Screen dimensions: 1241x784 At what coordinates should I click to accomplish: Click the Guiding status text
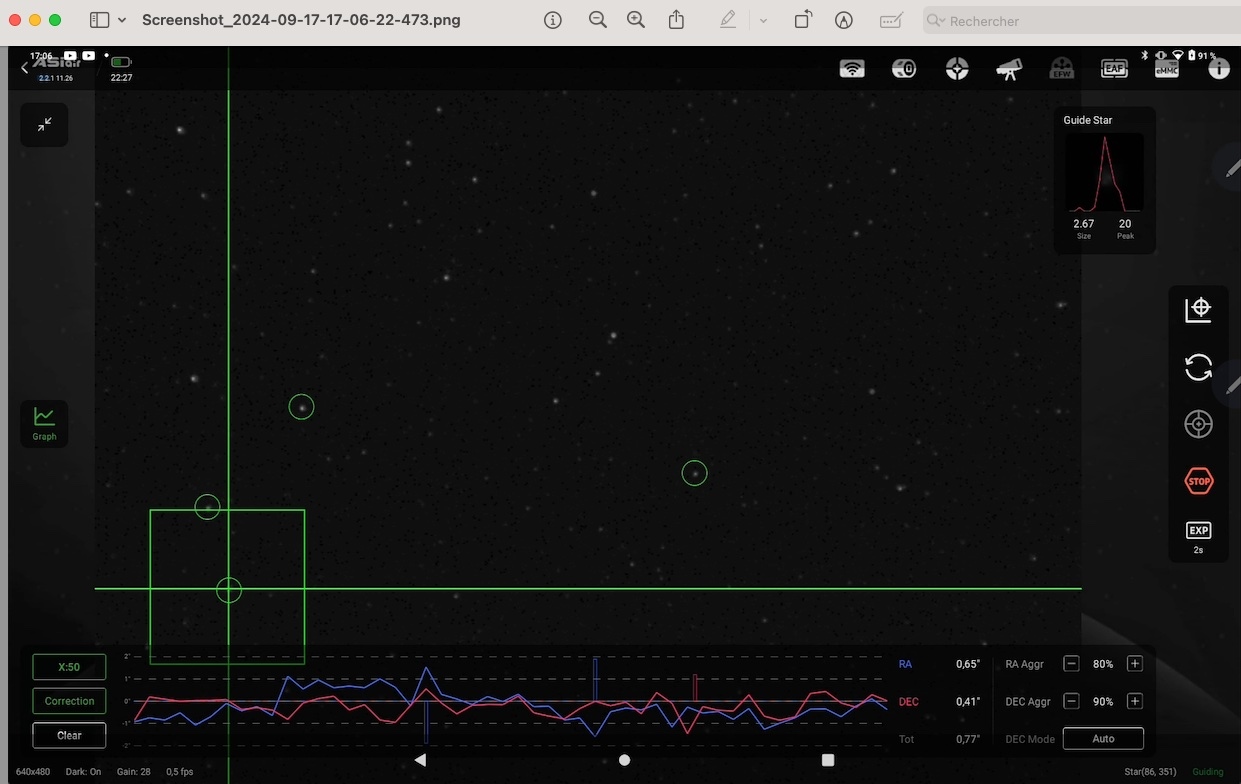tap(1208, 772)
